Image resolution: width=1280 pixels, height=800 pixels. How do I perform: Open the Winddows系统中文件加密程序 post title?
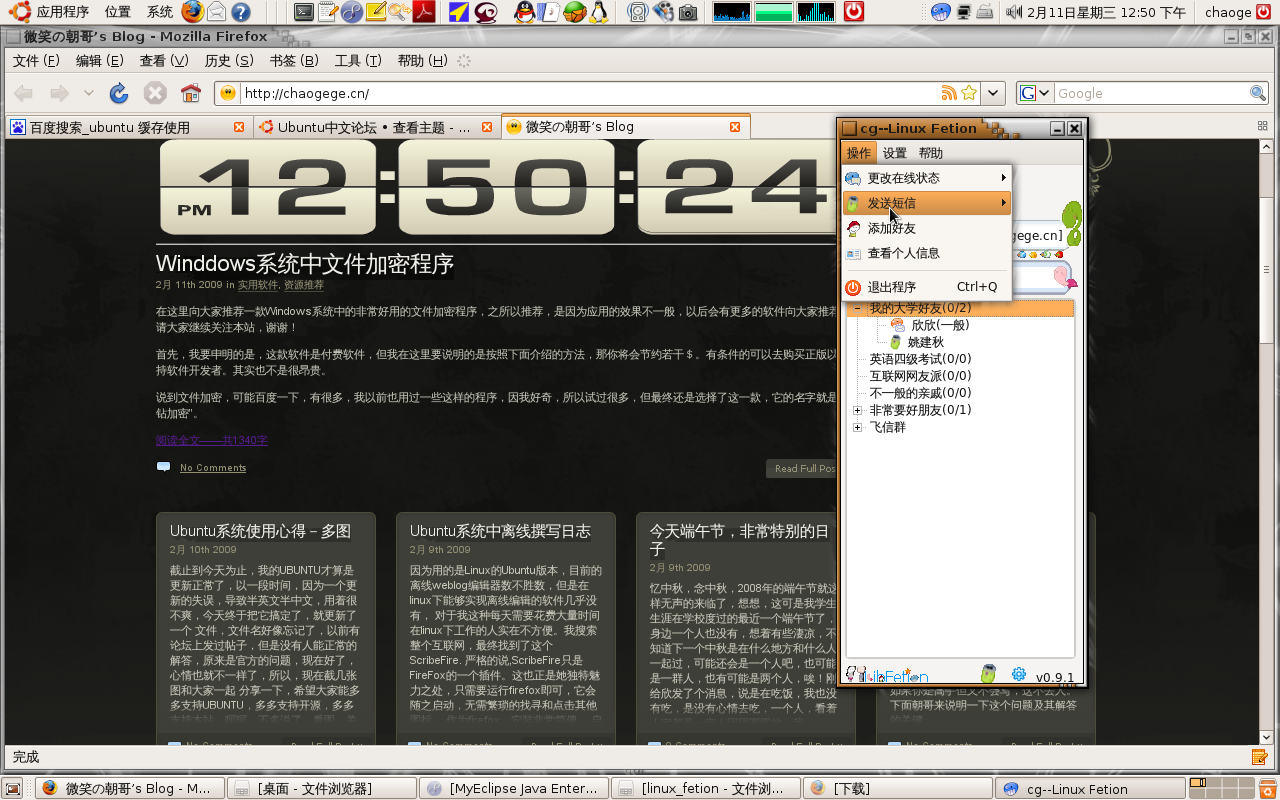click(x=305, y=264)
